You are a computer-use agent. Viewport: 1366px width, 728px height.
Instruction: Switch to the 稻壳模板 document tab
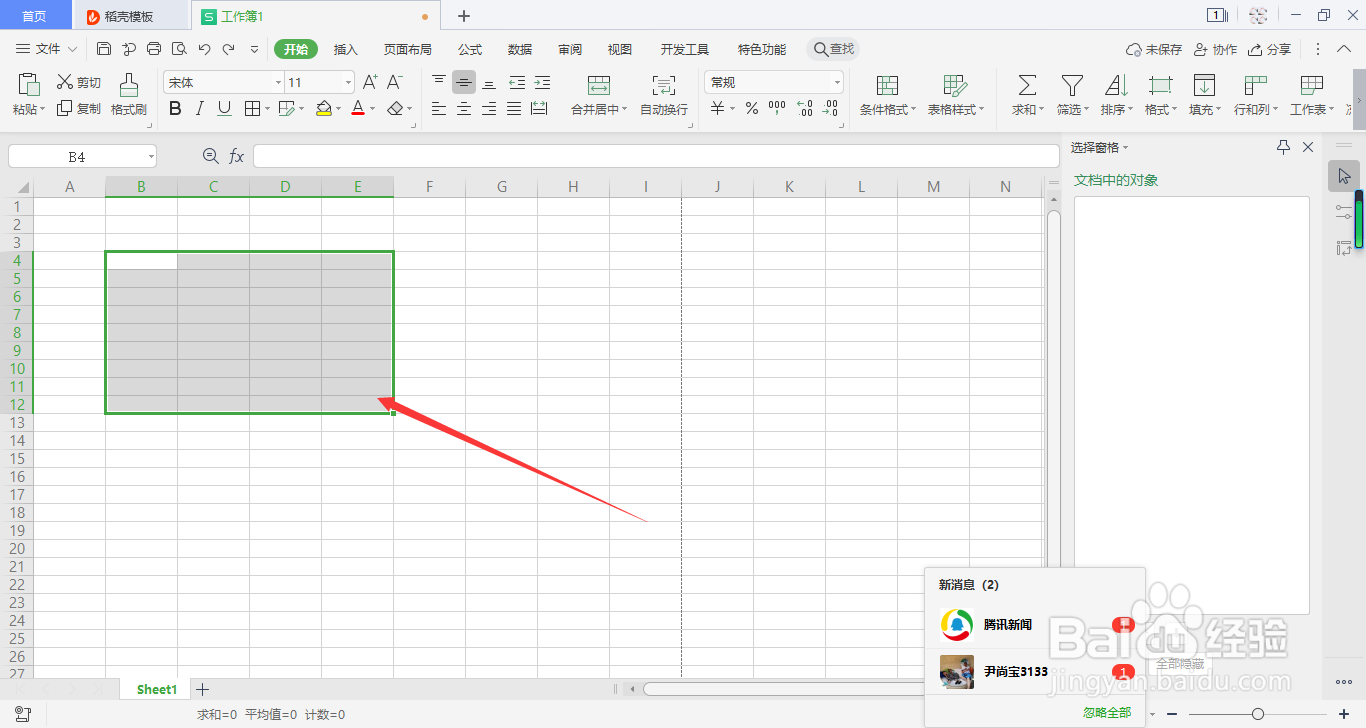click(129, 16)
